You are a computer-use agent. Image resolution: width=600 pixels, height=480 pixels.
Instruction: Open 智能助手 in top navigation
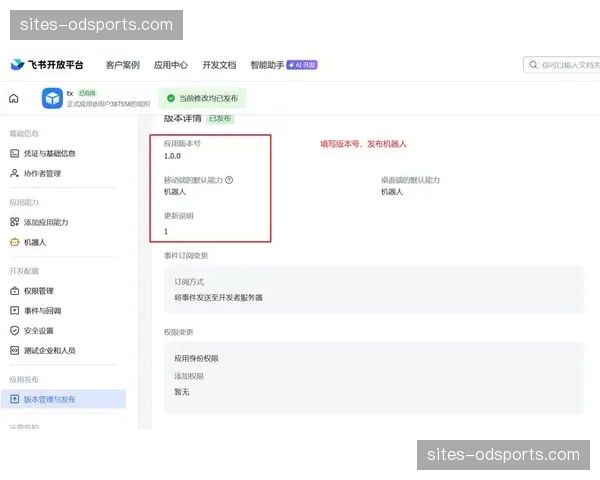(x=267, y=65)
